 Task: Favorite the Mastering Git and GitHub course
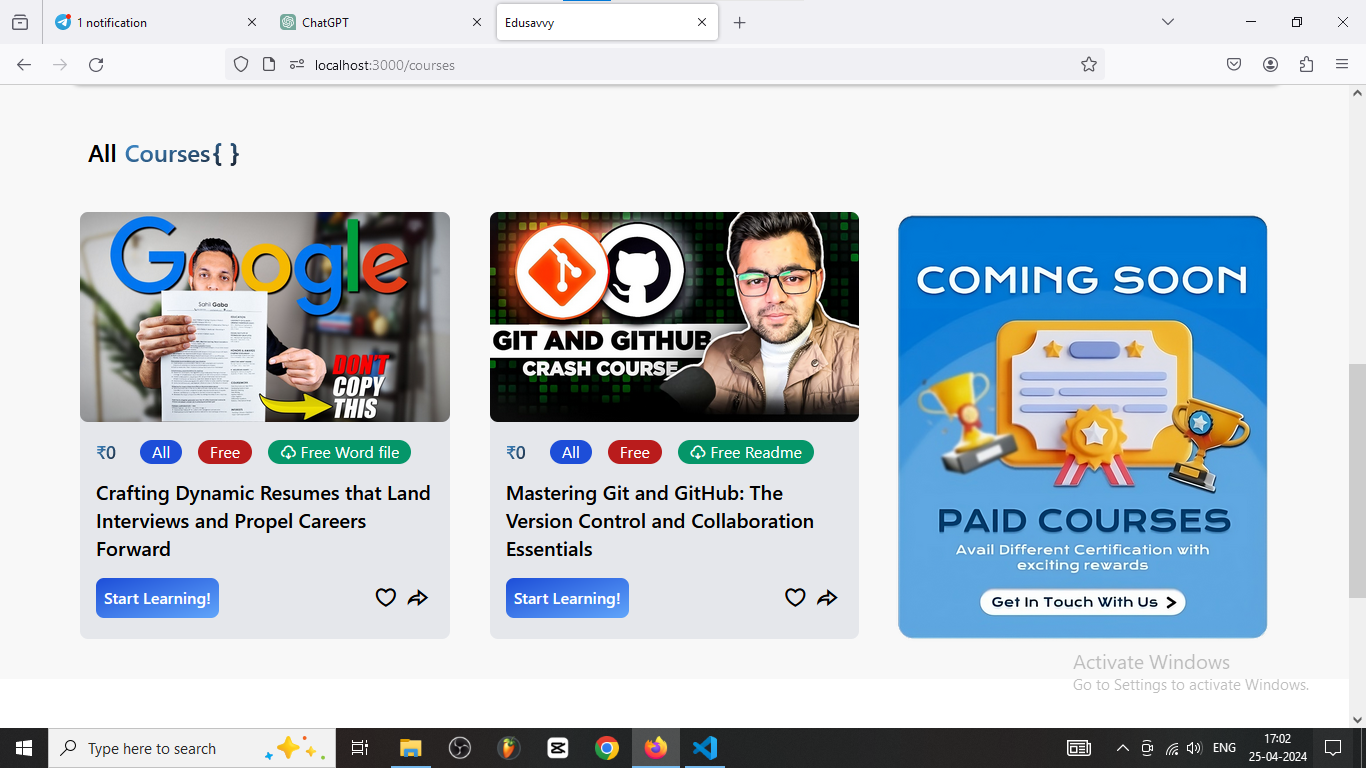(x=795, y=598)
